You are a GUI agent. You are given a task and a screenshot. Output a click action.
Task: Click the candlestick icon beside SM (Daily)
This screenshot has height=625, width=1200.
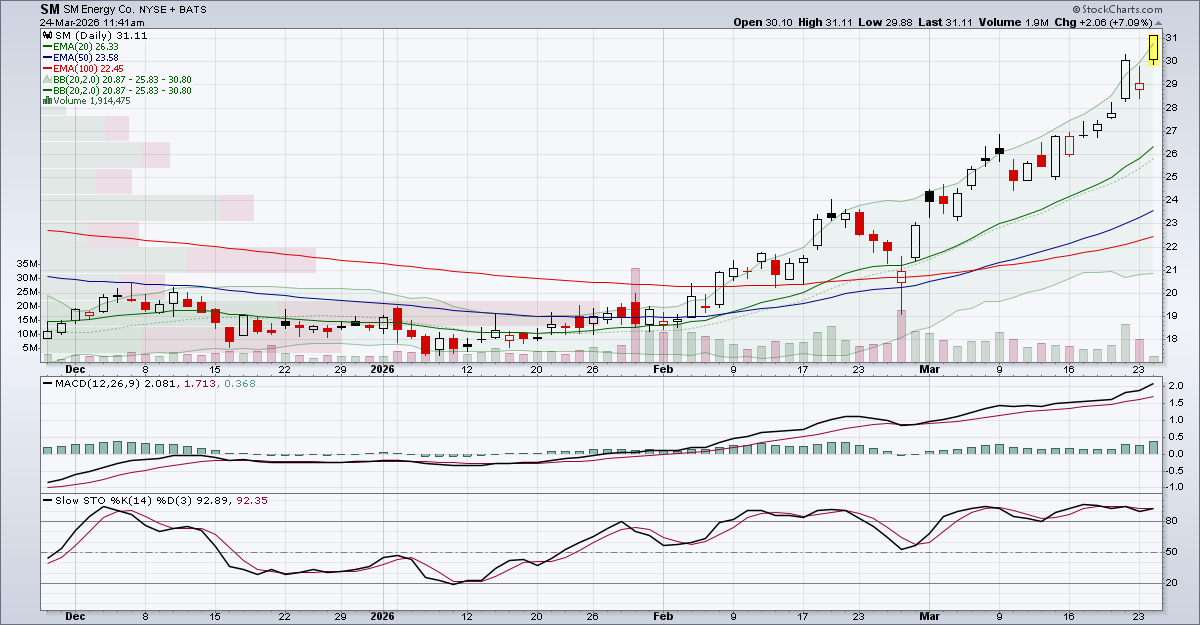click(46, 35)
